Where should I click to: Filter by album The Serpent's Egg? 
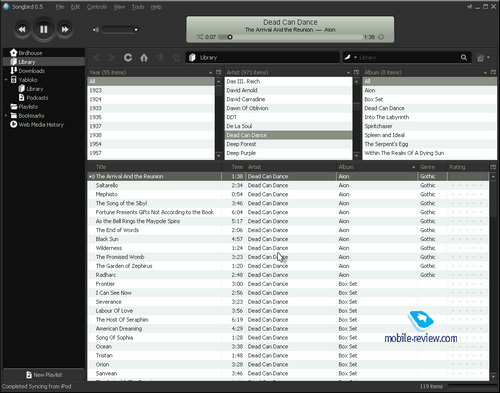point(429,144)
